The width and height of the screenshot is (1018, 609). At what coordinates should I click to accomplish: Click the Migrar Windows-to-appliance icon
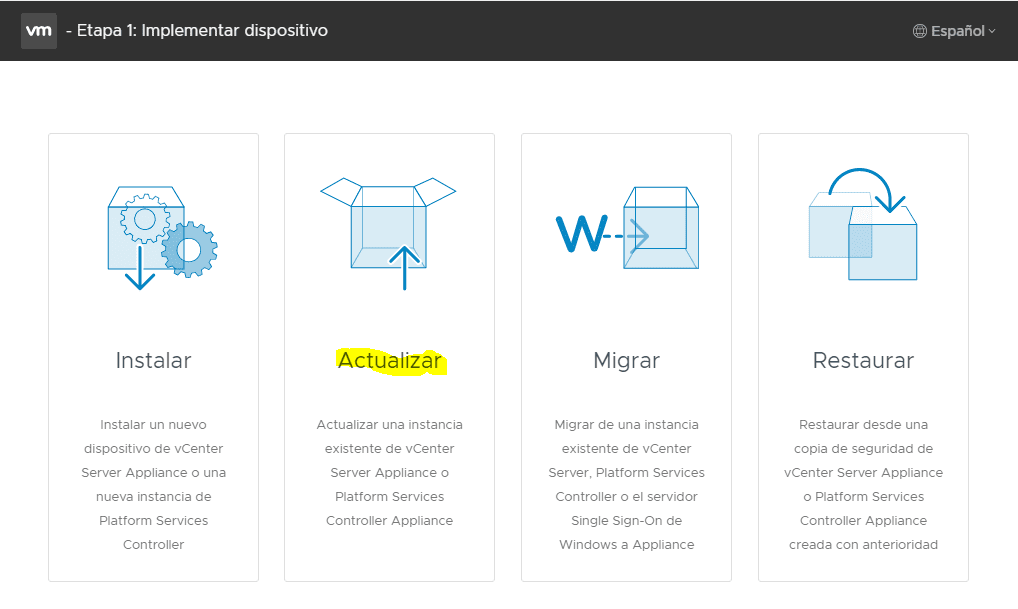(x=625, y=228)
